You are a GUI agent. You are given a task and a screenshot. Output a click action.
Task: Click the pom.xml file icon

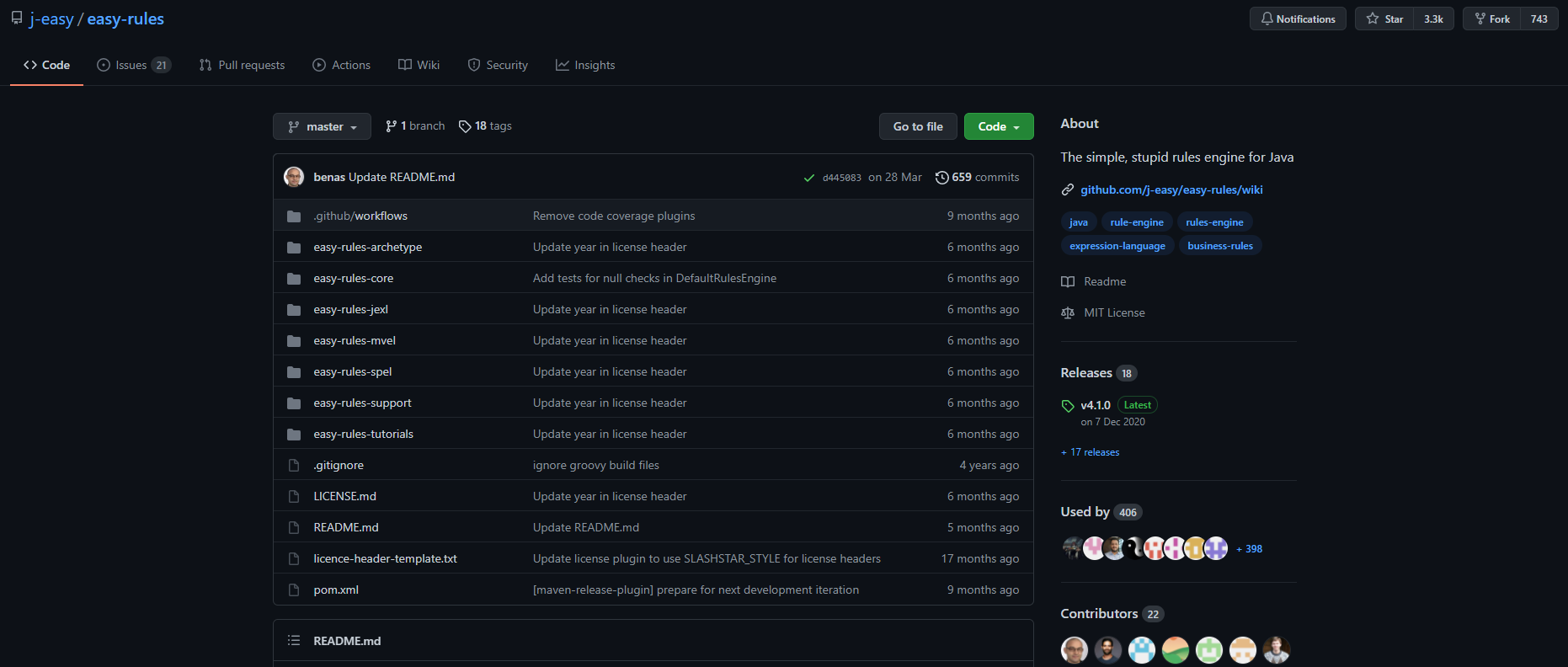tap(294, 590)
